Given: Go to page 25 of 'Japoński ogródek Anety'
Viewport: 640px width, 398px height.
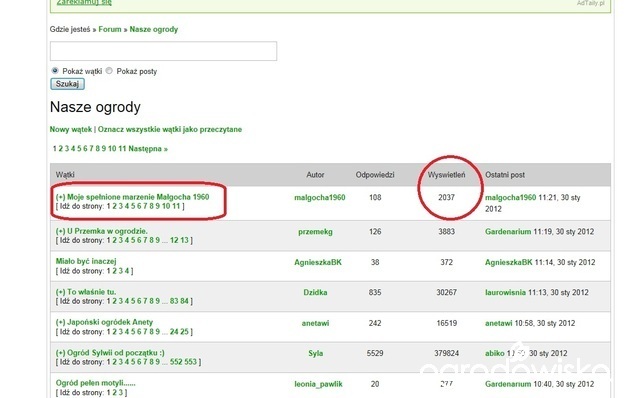Looking at the screenshot, I should (x=184, y=332).
